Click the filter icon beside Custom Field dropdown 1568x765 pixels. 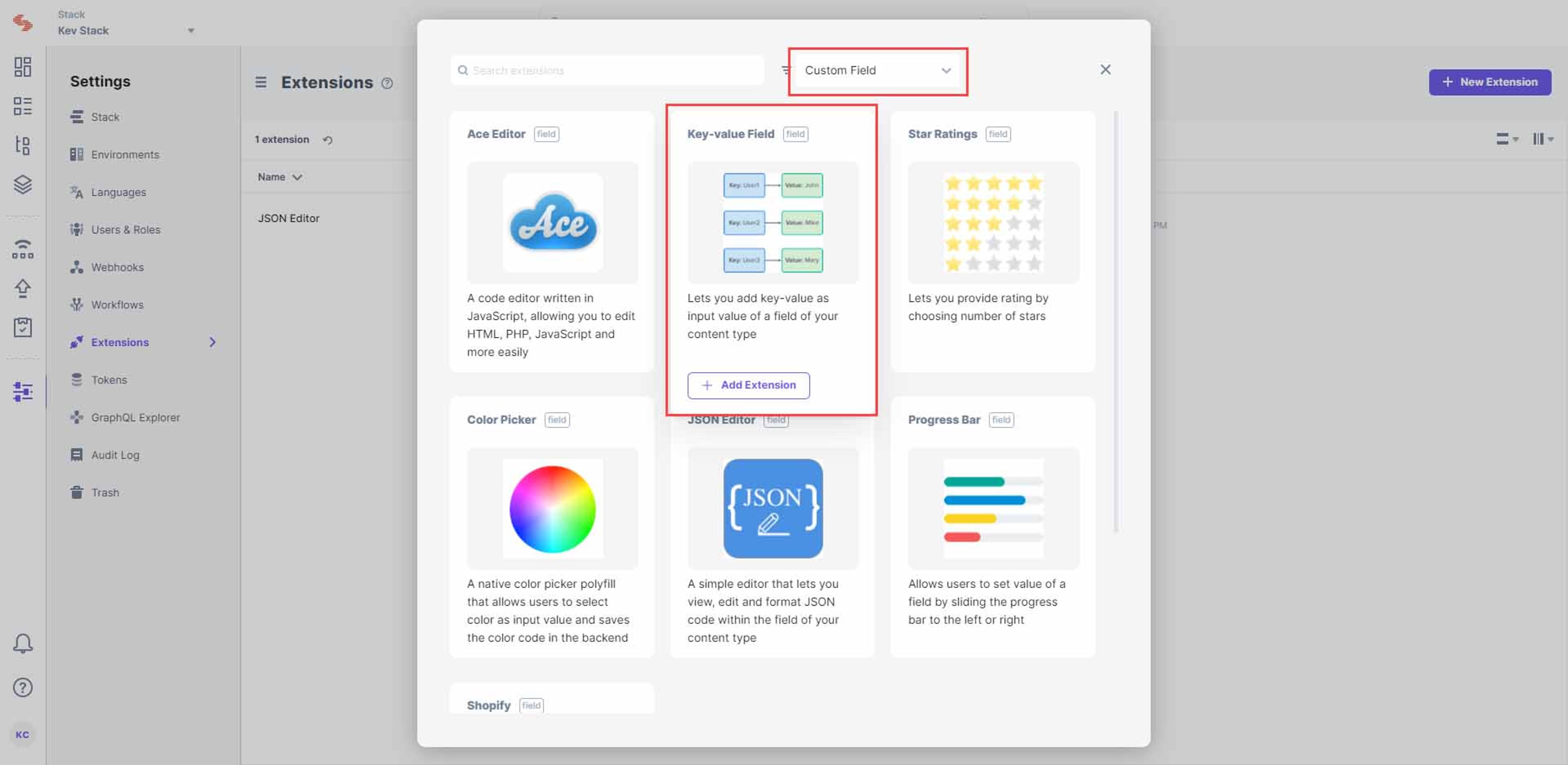pyautogui.click(x=786, y=70)
